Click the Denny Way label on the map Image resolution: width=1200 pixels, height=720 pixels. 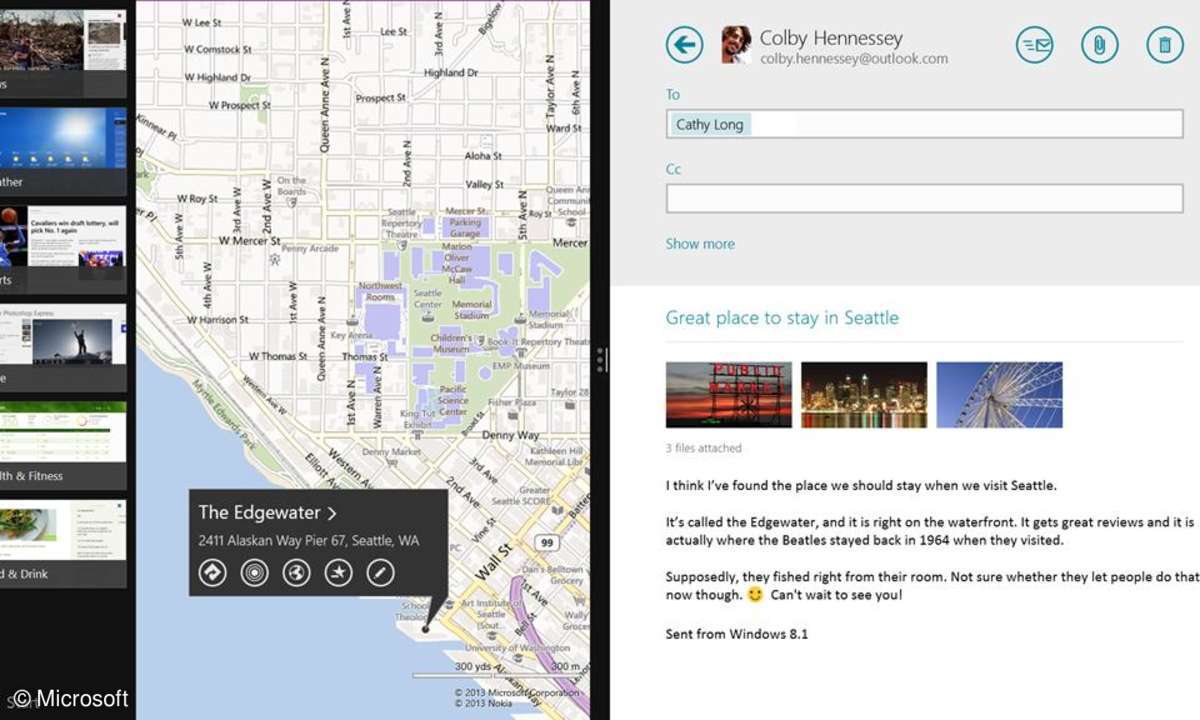click(x=511, y=436)
